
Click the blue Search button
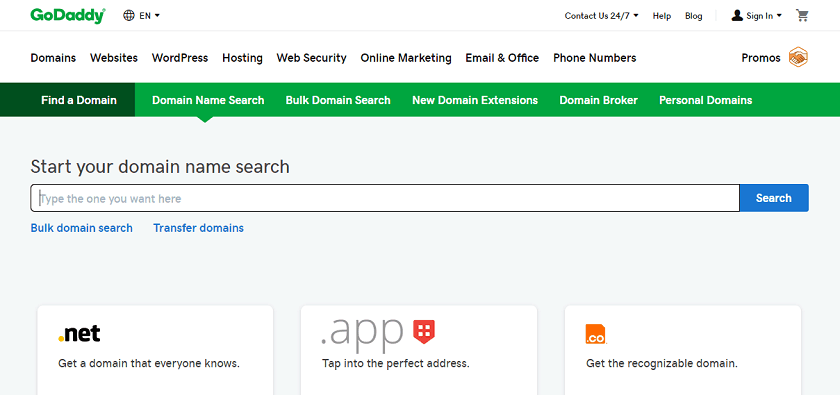(774, 198)
